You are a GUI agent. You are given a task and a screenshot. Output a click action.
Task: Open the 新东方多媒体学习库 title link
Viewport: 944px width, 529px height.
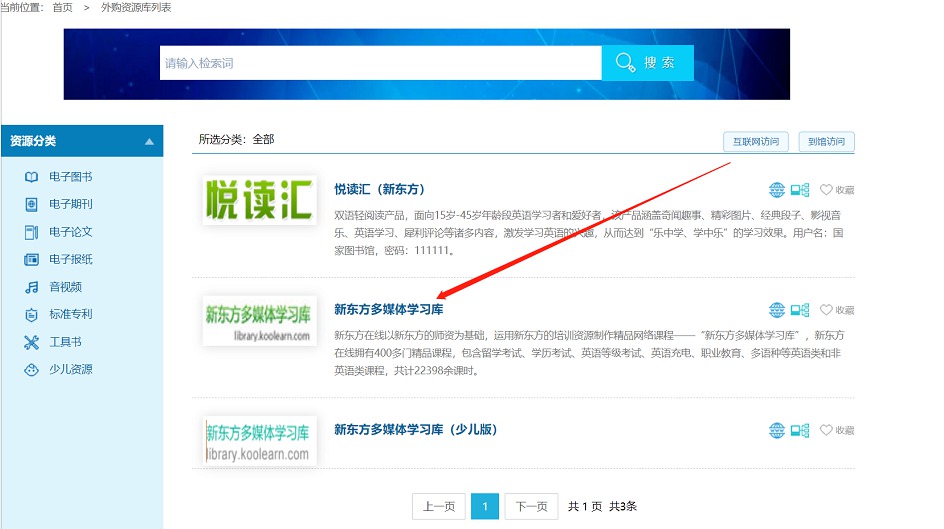click(388, 310)
